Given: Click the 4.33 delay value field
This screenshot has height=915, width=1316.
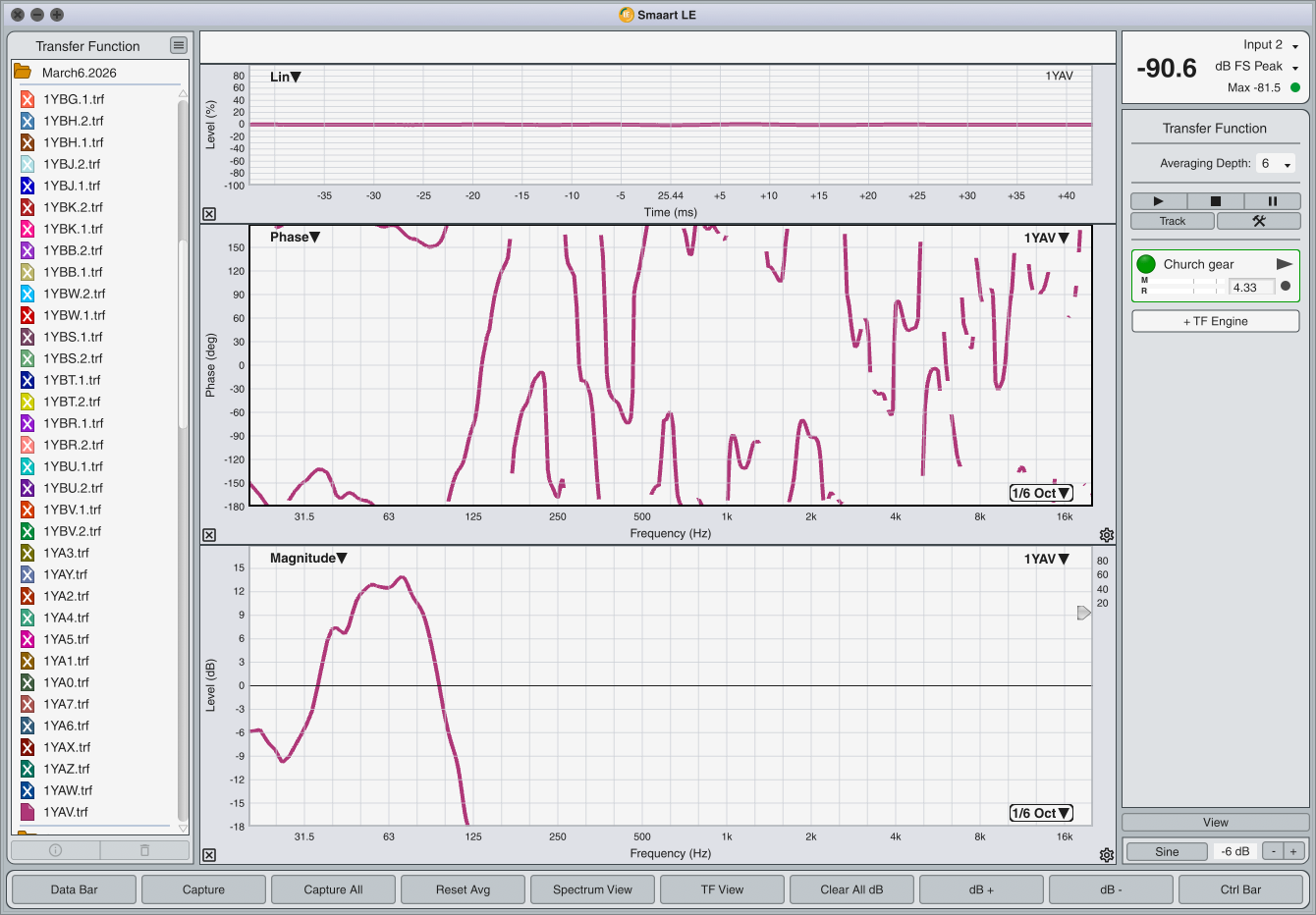Looking at the screenshot, I should coord(1252,288).
